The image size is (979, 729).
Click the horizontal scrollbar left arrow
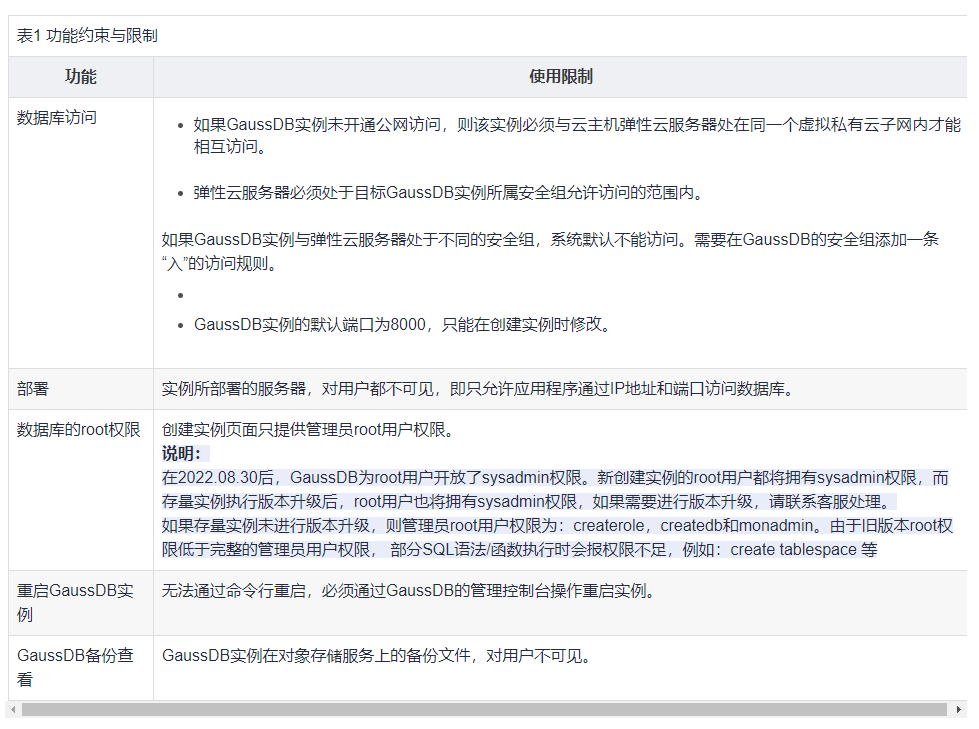click(13, 710)
